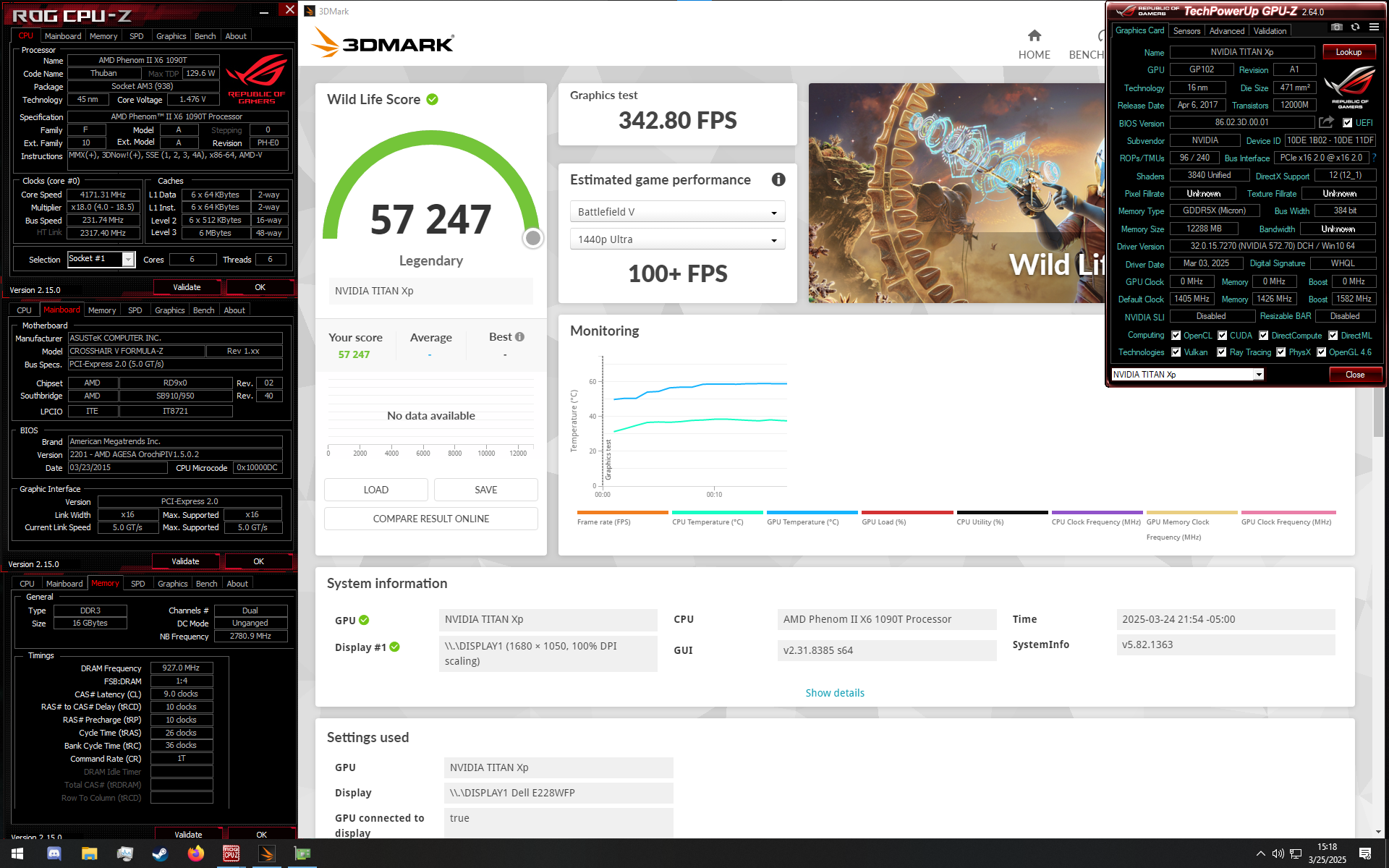Click the GPU-Z refresh icon
This screenshot has height=868, width=1389.
click(1355, 27)
